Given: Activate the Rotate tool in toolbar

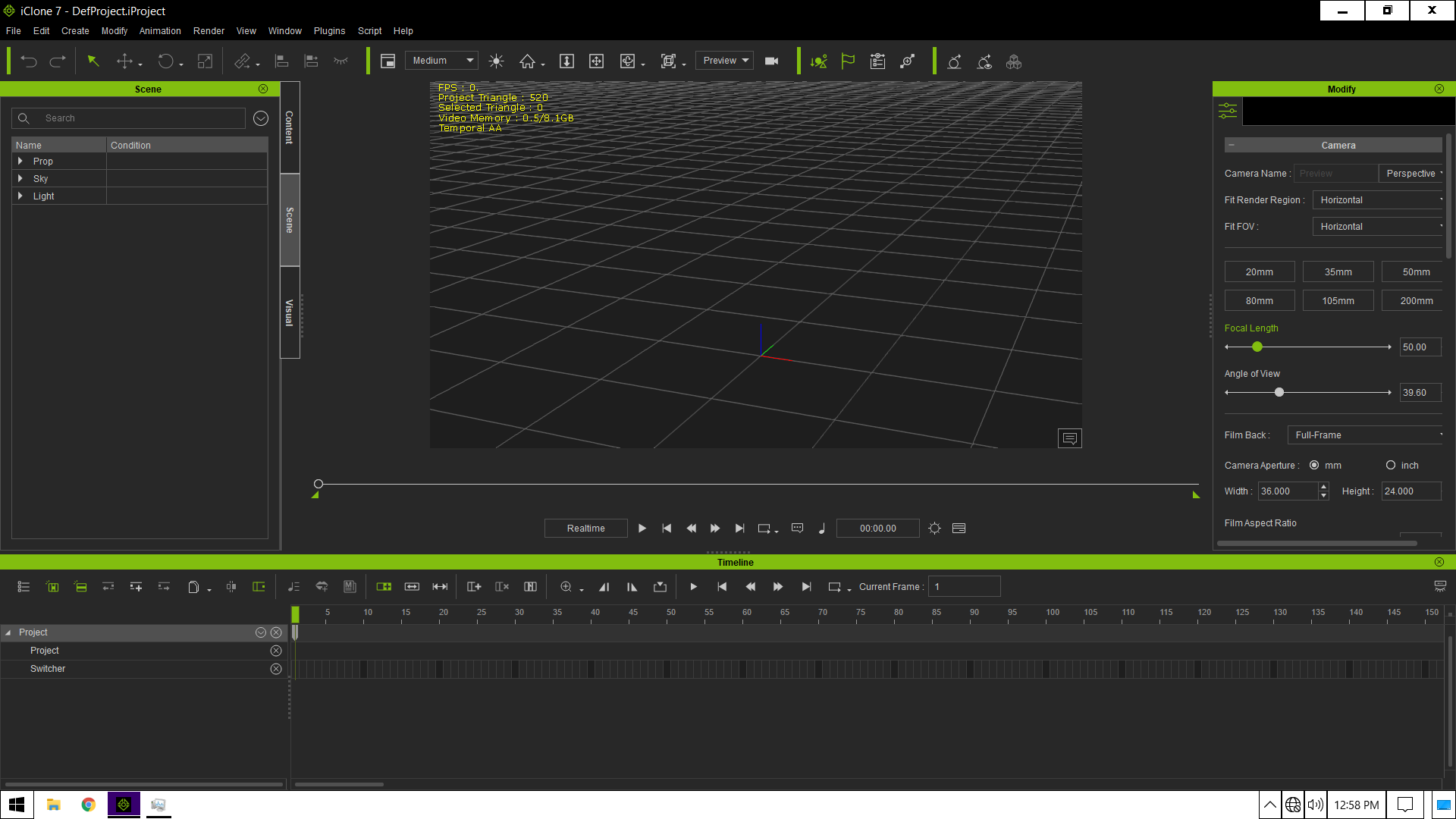Looking at the screenshot, I should tap(165, 61).
